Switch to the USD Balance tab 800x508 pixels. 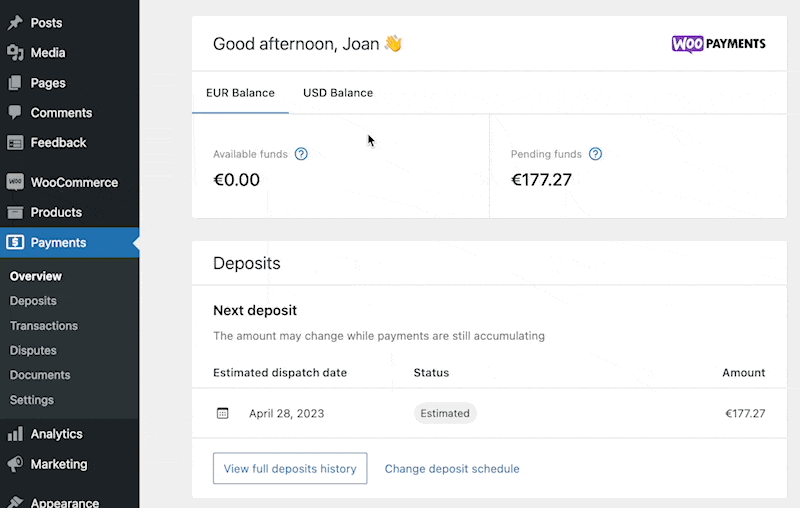pyautogui.click(x=338, y=93)
